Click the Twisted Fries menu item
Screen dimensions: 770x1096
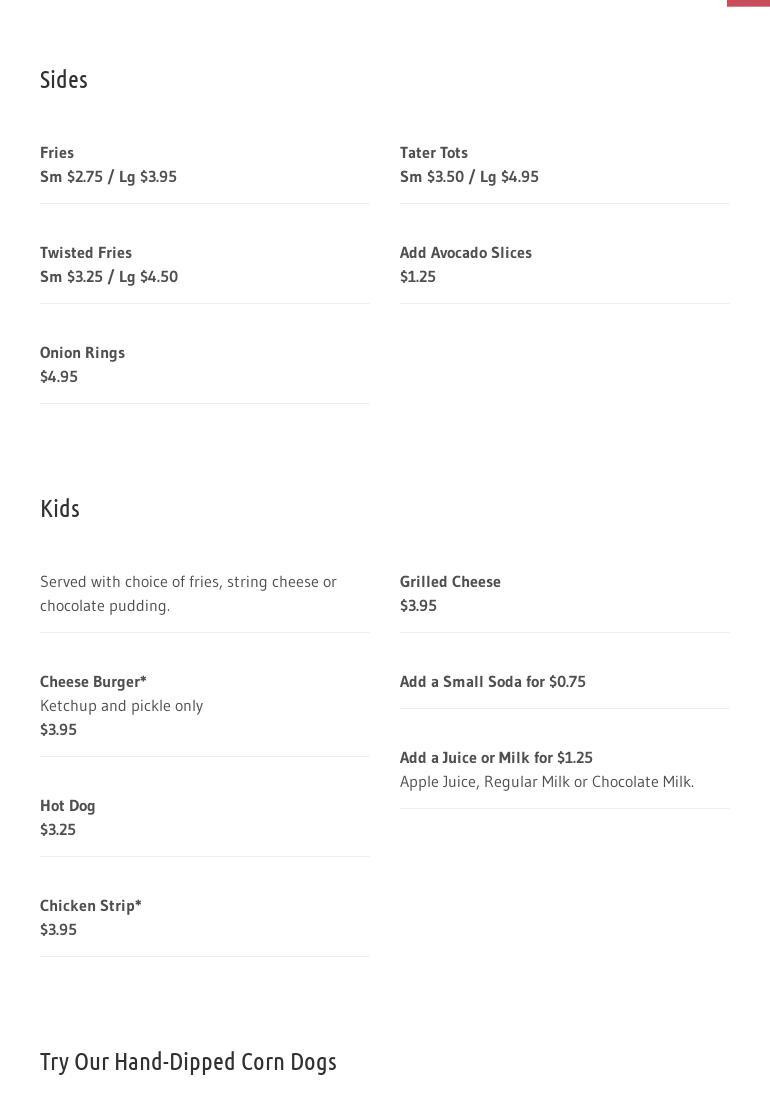click(86, 253)
